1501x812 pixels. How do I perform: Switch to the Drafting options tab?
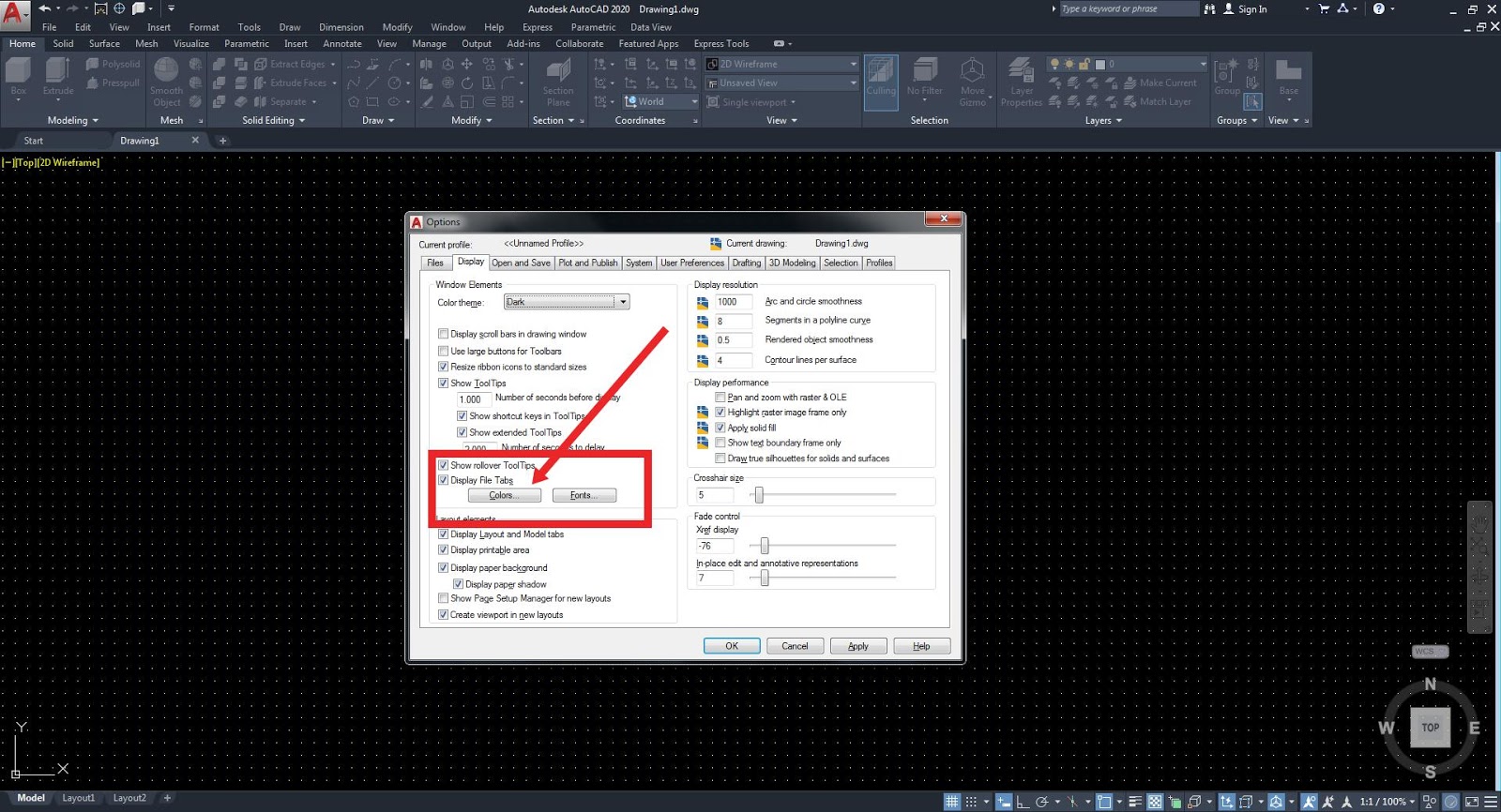click(747, 263)
